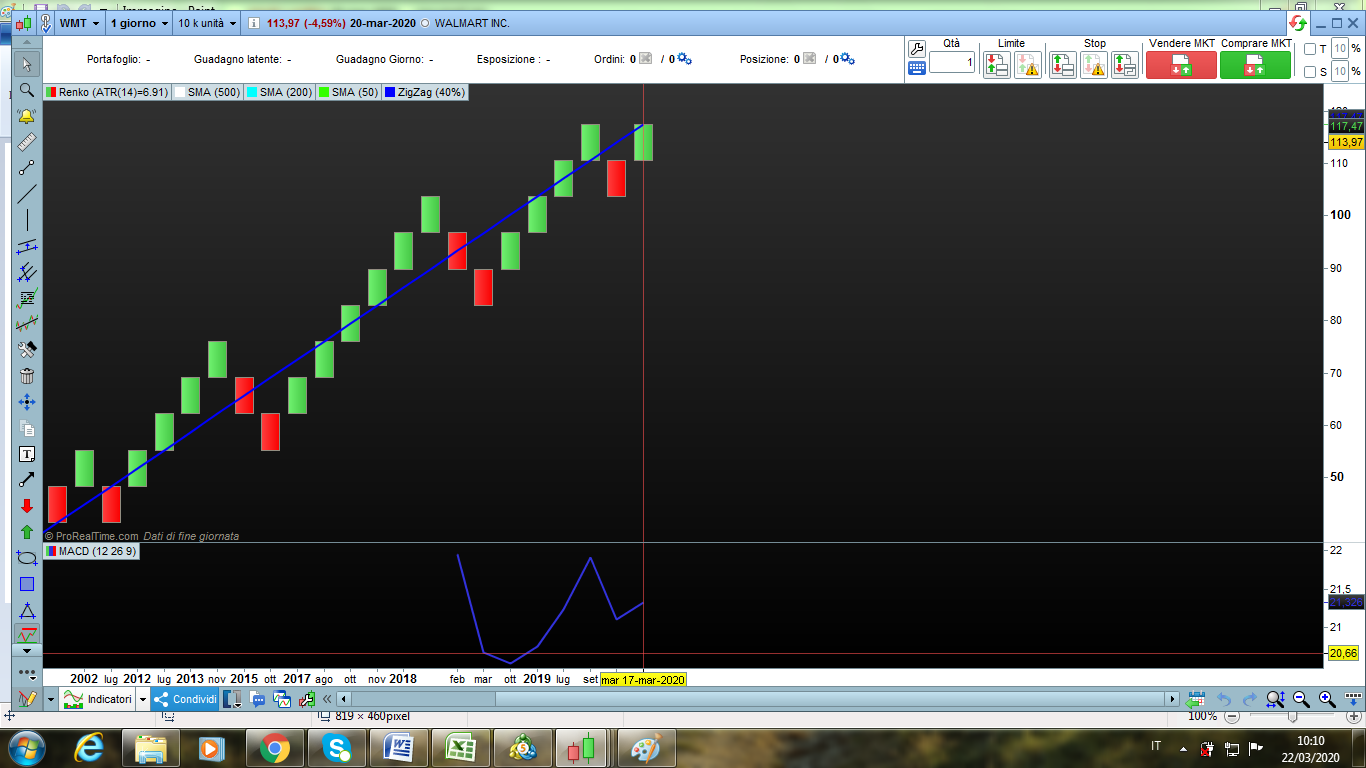Open the trading settings wrench icon
Viewport: 1366px width, 768px height.
pyautogui.click(x=917, y=49)
